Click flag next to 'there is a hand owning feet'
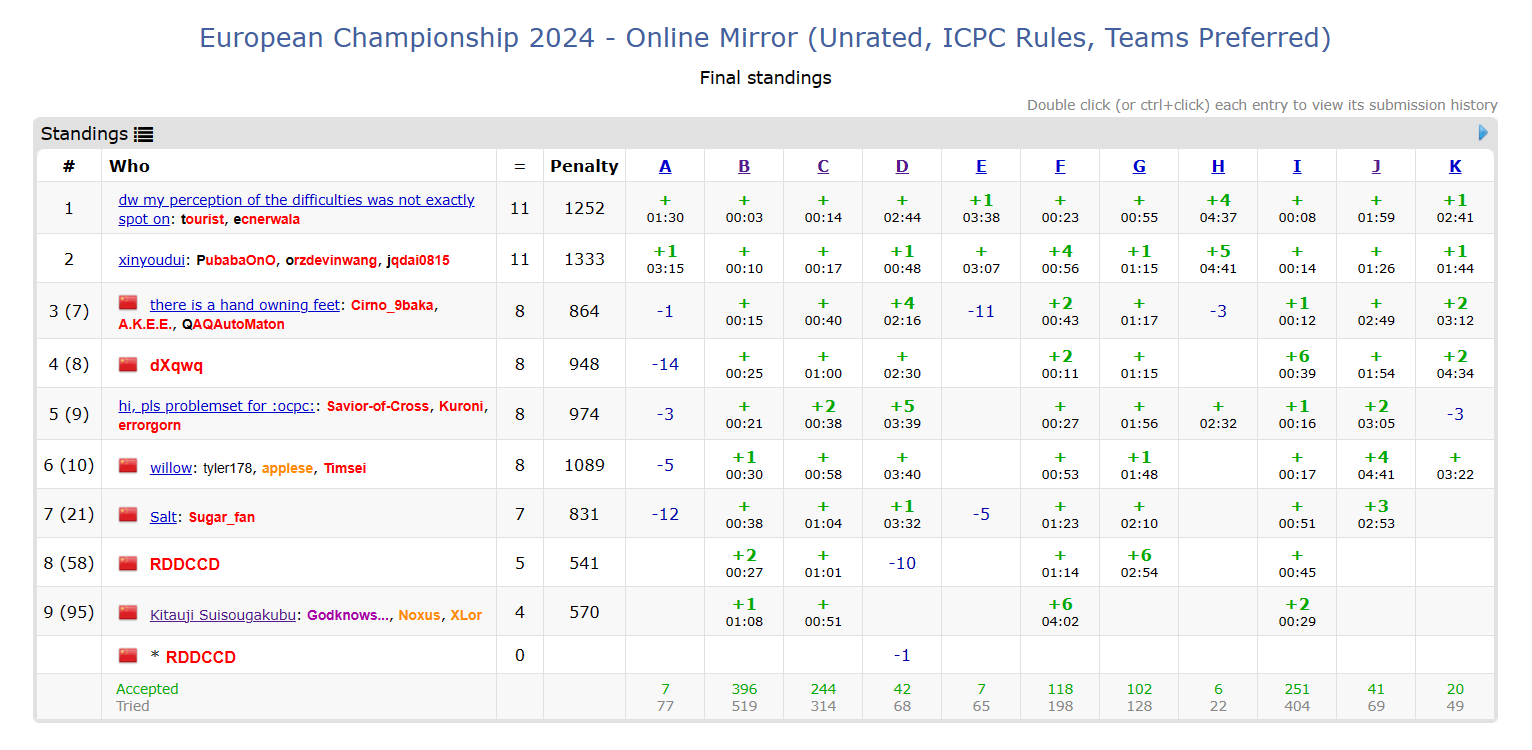Viewport: 1532px width, 750px height. pos(127,303)
